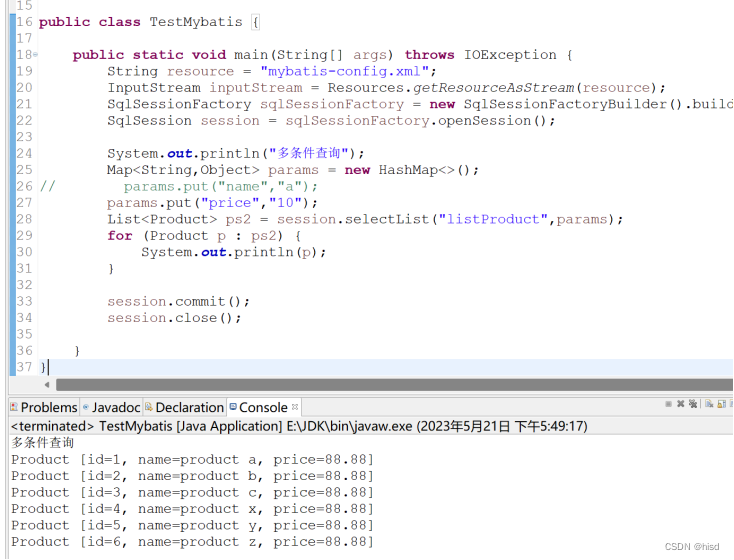
Task: Click the commented params.put("name","a") line
Action: [x=220, y=186]
